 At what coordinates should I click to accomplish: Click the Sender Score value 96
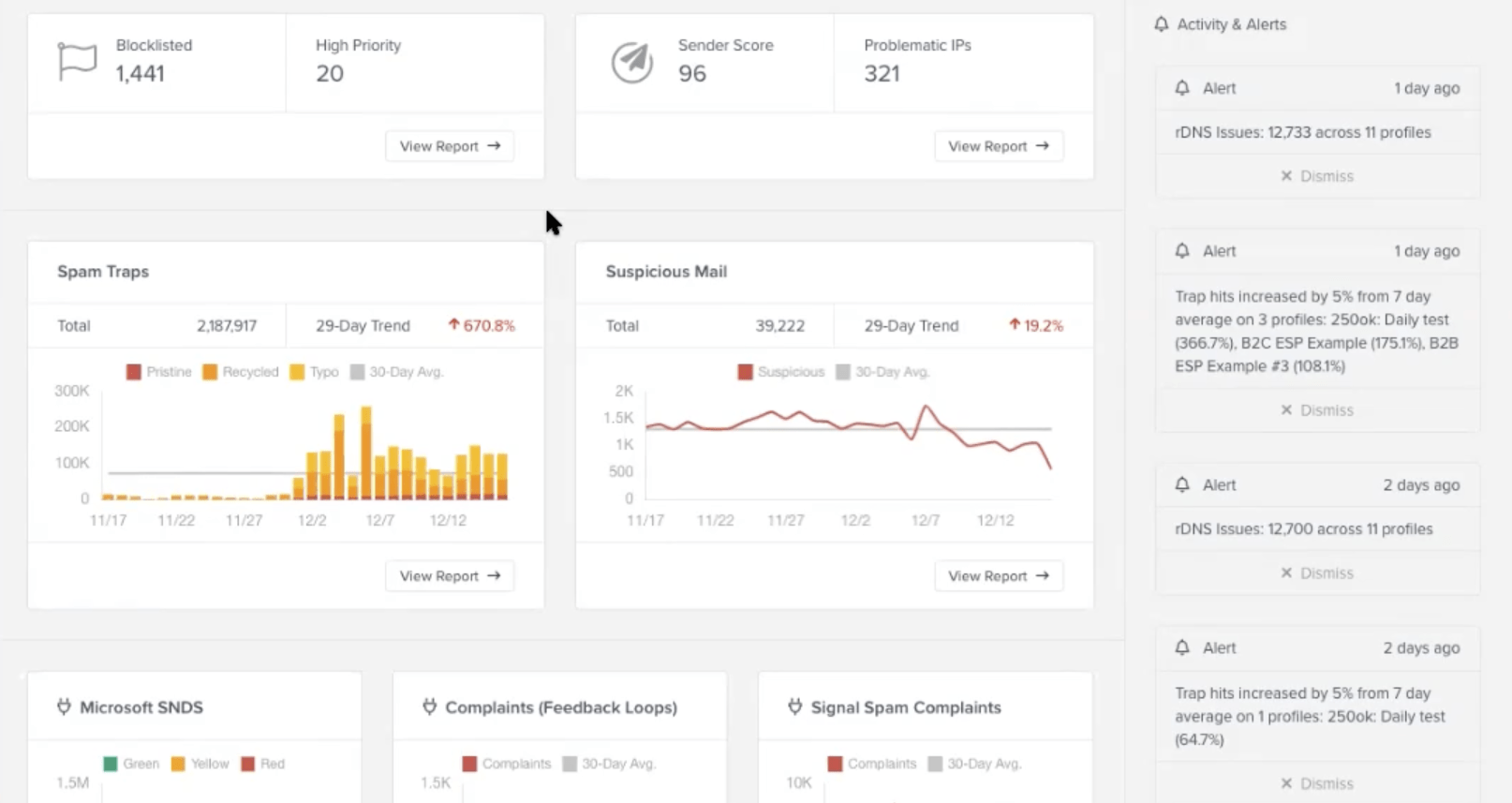(692, 73)
